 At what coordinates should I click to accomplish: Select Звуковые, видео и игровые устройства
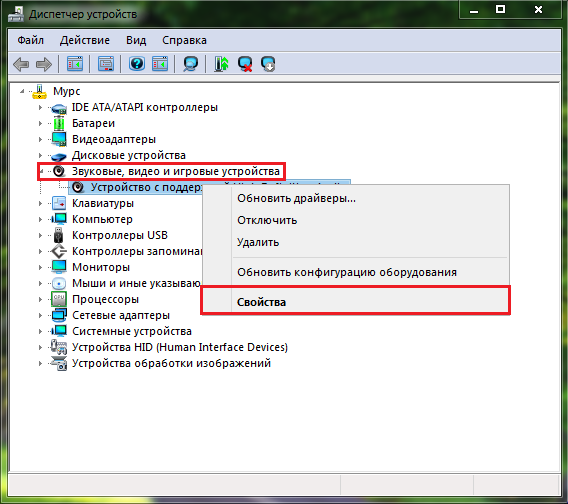[x=176, y=171]
